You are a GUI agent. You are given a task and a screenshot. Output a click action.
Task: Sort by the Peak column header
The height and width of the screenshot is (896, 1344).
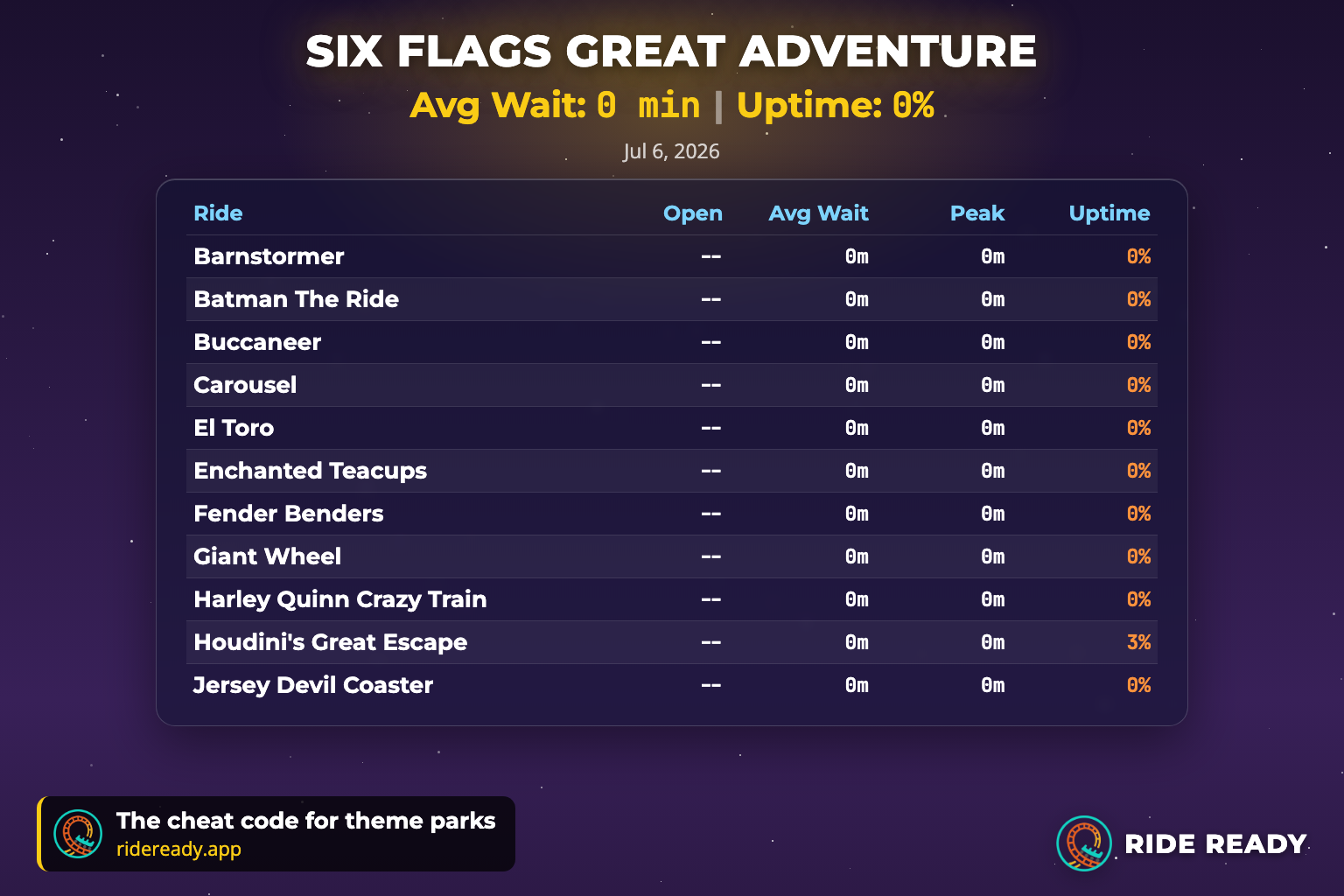(x=977, y=213)
